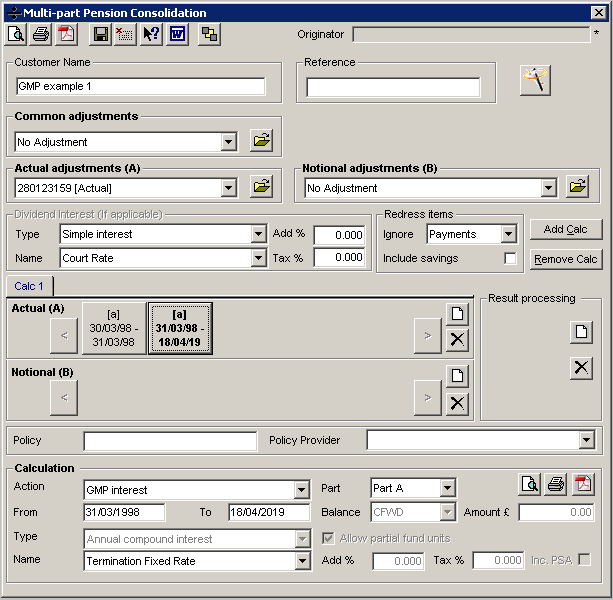The image size is (613, 600).
Task: Open folder beside the Common adjustments dropdown
Action: (x=262, y=140)
